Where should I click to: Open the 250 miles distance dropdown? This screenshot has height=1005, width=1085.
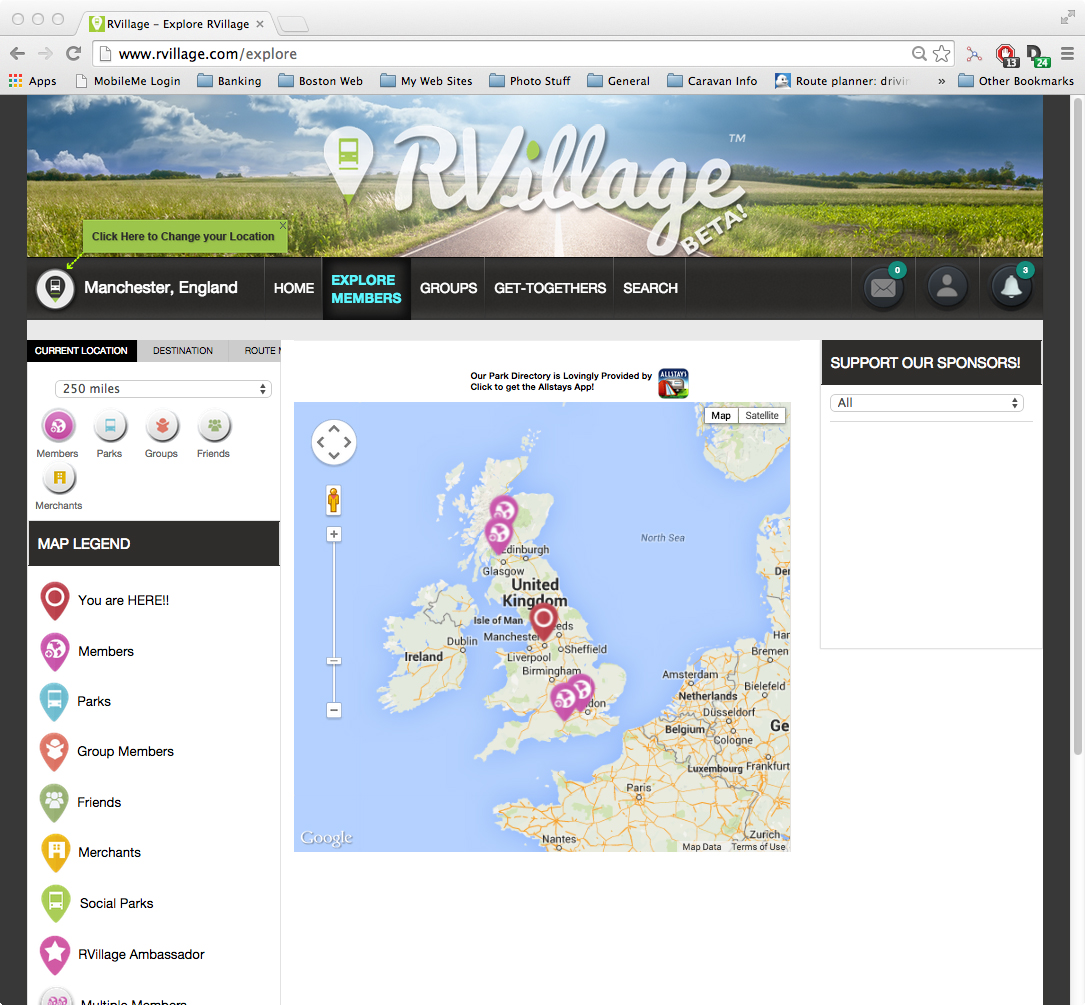(x=163, y=389)
